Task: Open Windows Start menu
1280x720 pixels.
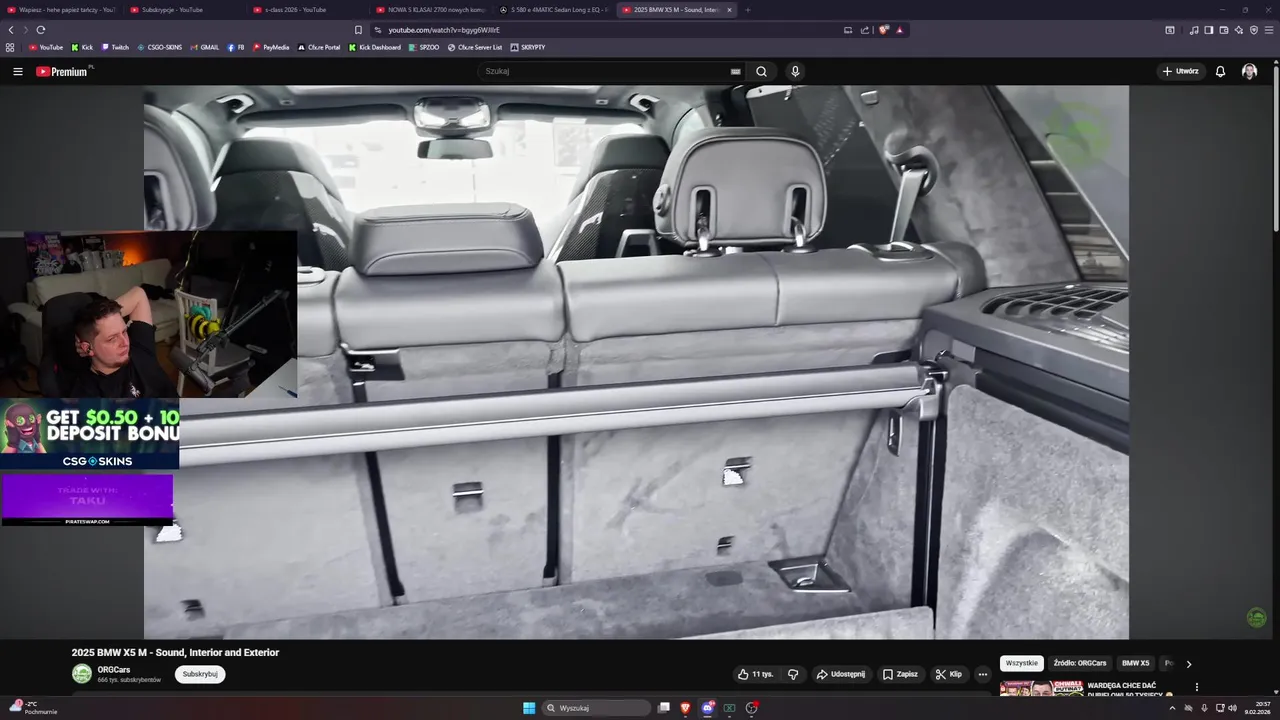Action: (x=529, y=708)
